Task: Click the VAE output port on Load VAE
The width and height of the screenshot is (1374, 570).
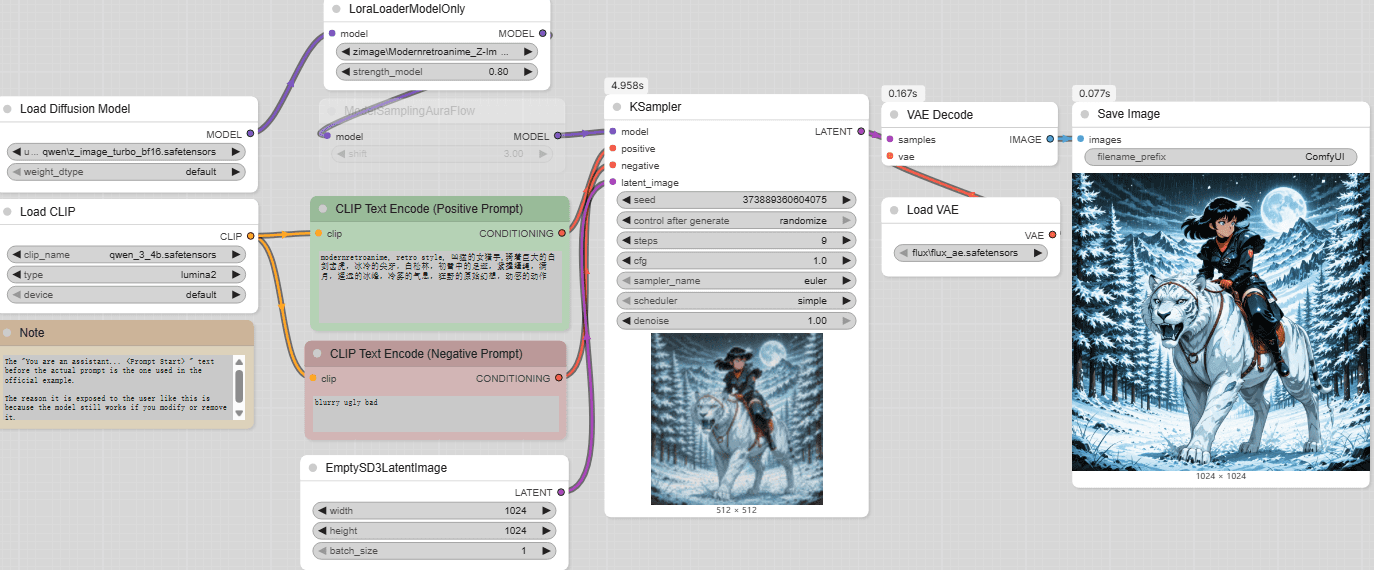Action: tap(1051, 235)
